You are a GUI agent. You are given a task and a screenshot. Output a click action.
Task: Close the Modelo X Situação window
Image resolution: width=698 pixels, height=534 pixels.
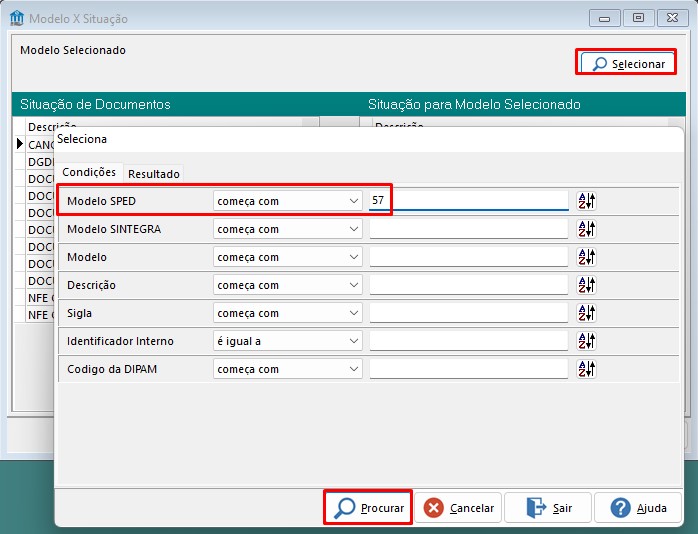[672, 18]
